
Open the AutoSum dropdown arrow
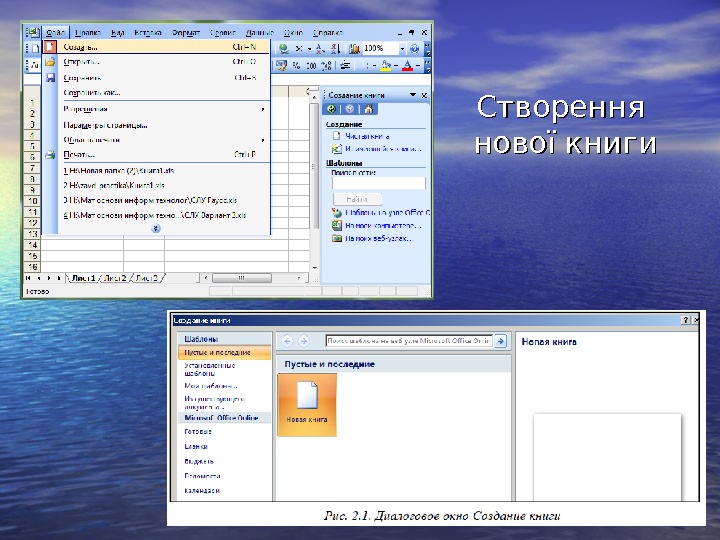pyautogui.click(x=309, y=48)
